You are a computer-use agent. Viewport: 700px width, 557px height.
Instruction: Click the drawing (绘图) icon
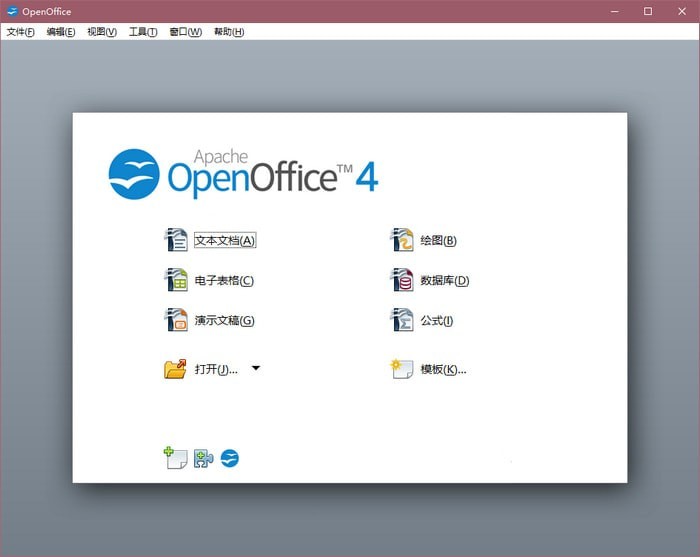(x=402, y=240)
